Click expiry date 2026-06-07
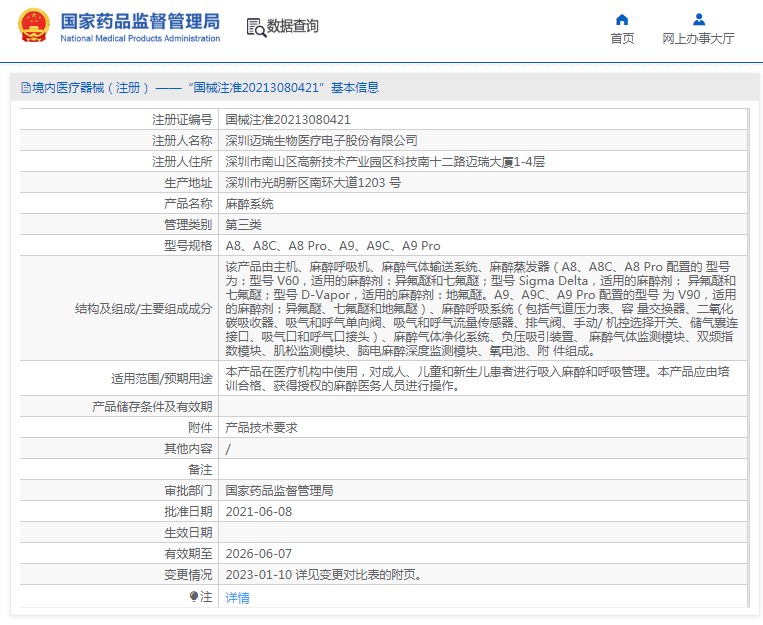This screenshot has width=763, height=625. click(258, 553)
